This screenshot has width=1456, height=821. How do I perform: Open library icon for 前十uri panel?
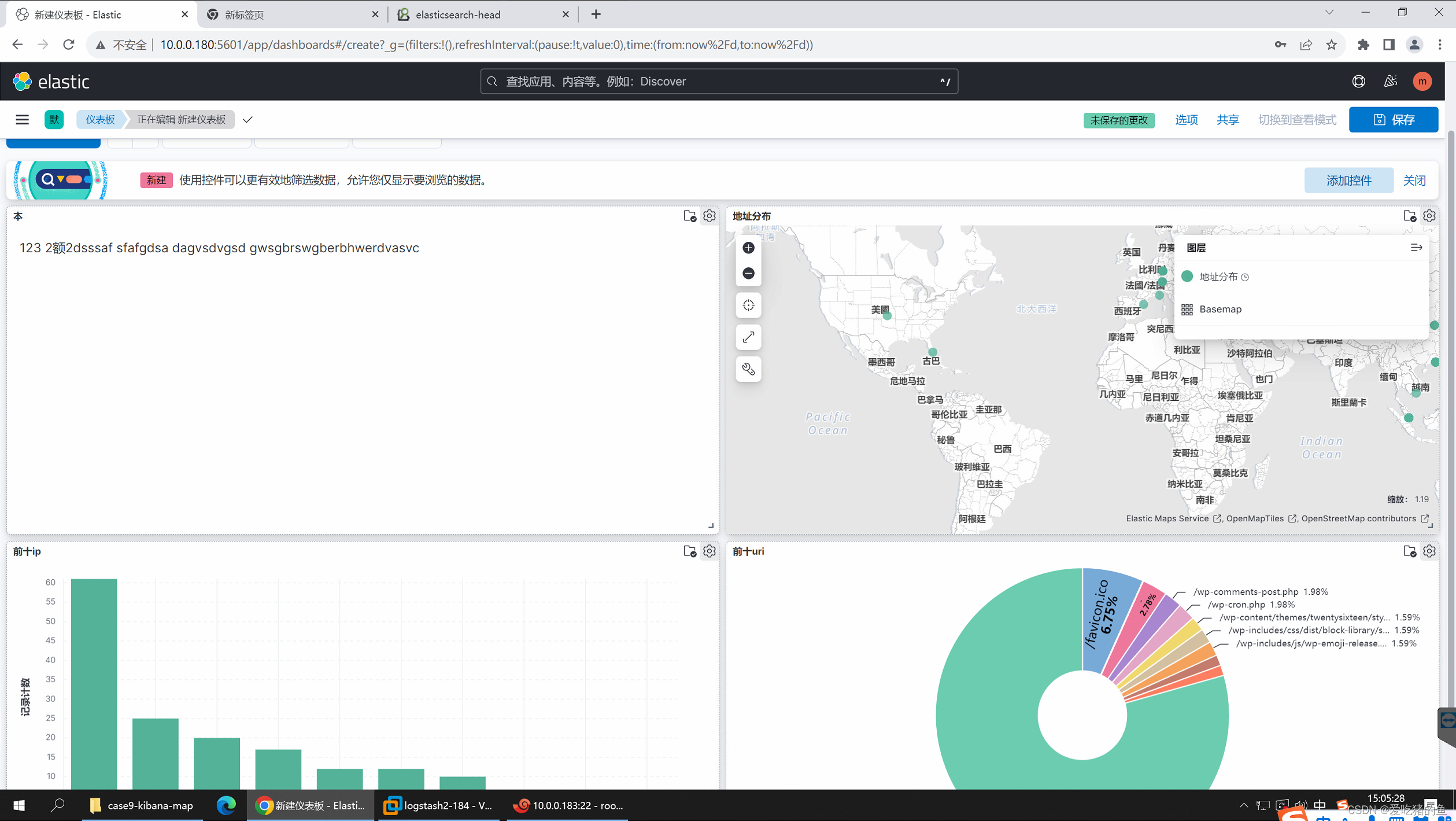click(1409, 551)
